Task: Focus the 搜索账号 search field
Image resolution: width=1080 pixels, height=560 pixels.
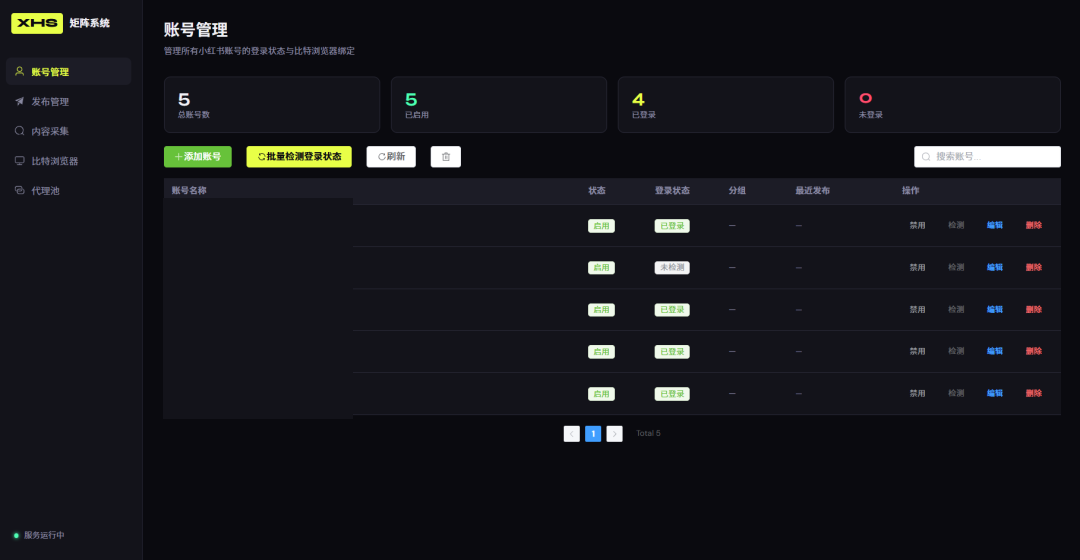Action: click(987, 156)
